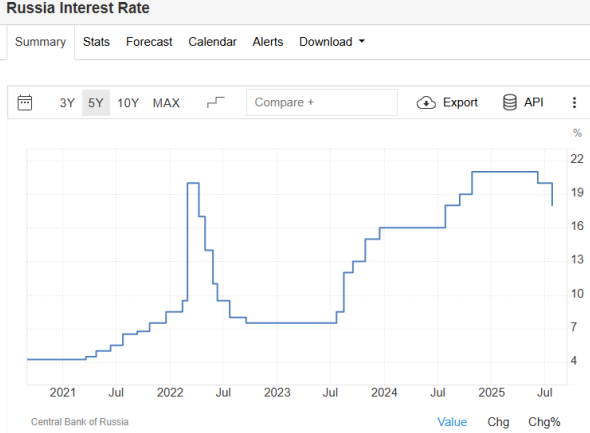
Task: Open the Calendar tab
Action: (x=212, y=42)
